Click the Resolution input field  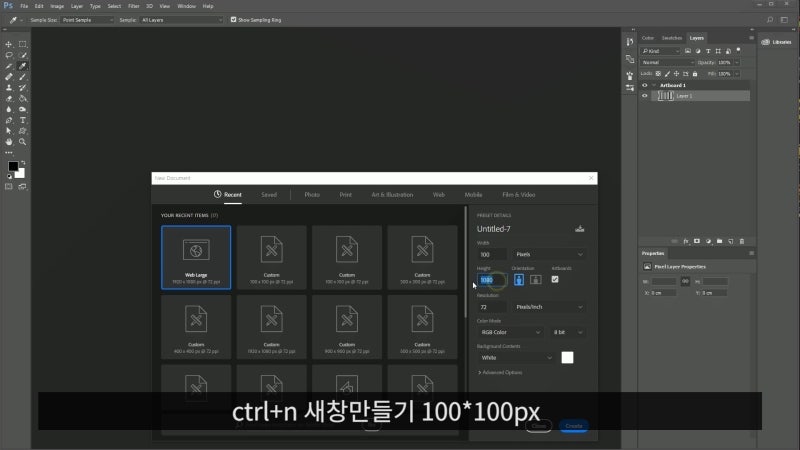point(492,307)
